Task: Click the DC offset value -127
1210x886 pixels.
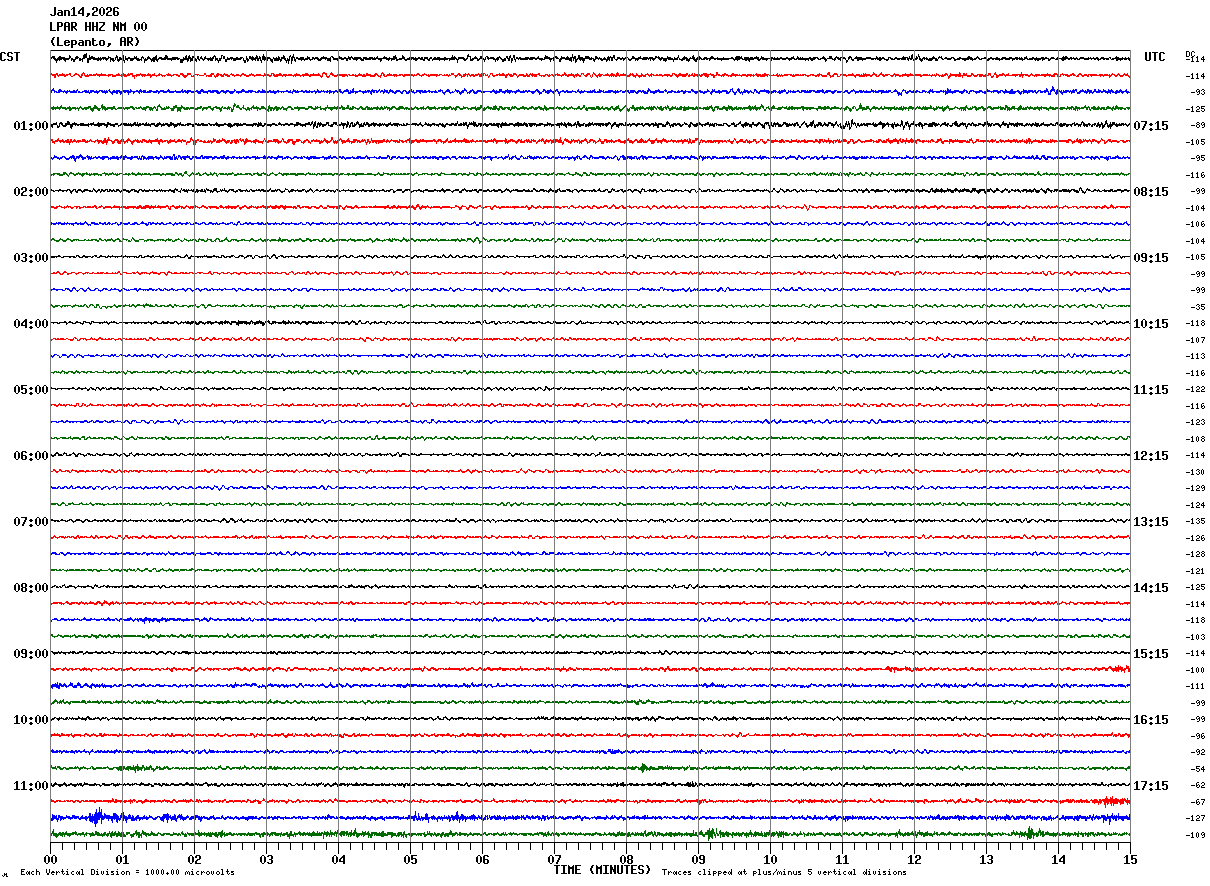Action: pyautogui.click(x=1195, y=819)
